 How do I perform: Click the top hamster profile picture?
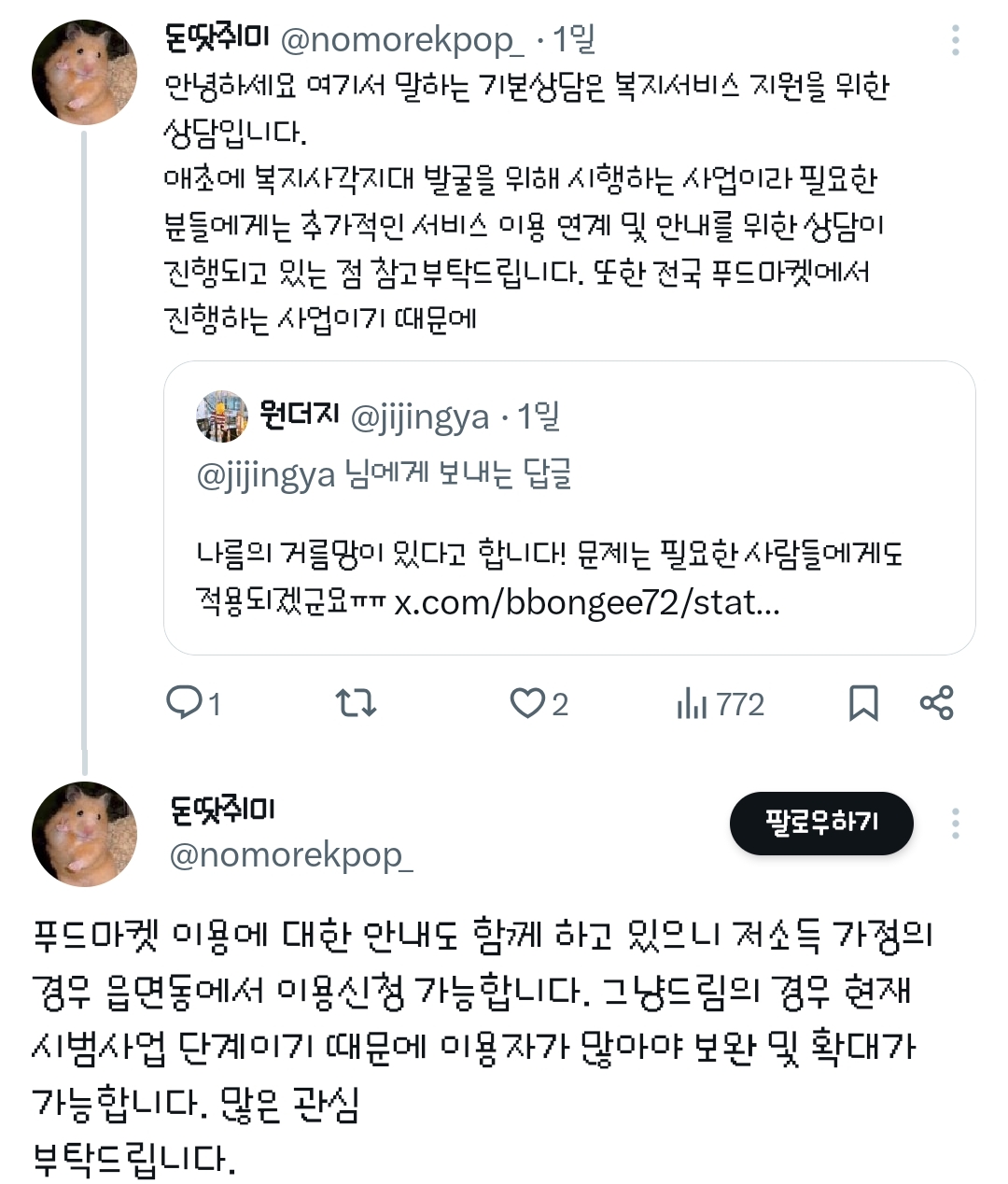[84, 73]
